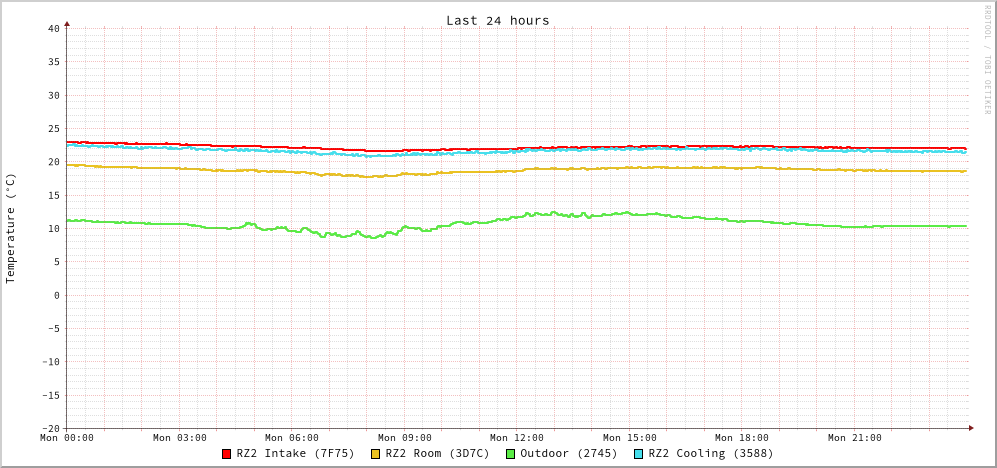Click the 'Last 24 hours' chart title
997x468 pixels.
[497, 20]
